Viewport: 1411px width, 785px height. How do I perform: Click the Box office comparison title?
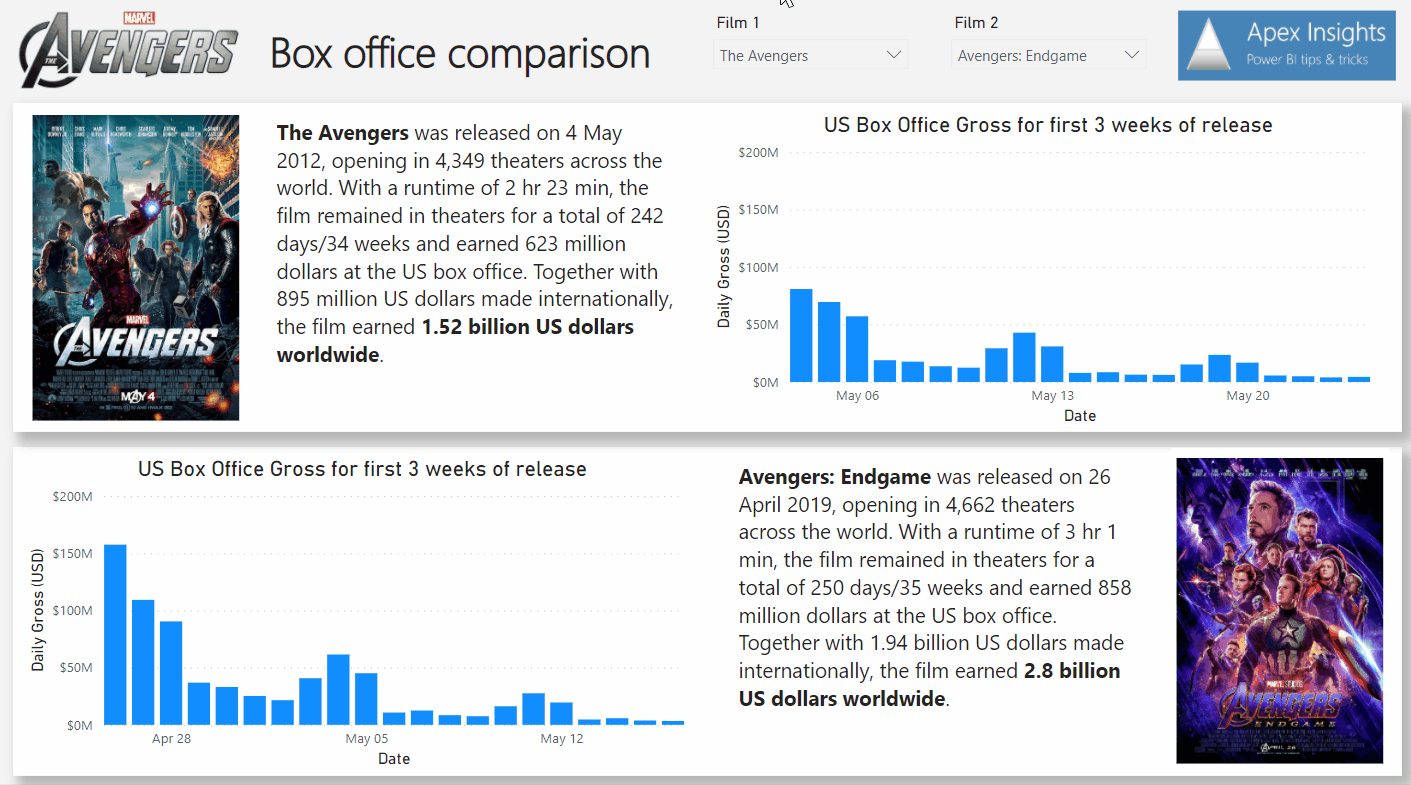tap(460, 53)
